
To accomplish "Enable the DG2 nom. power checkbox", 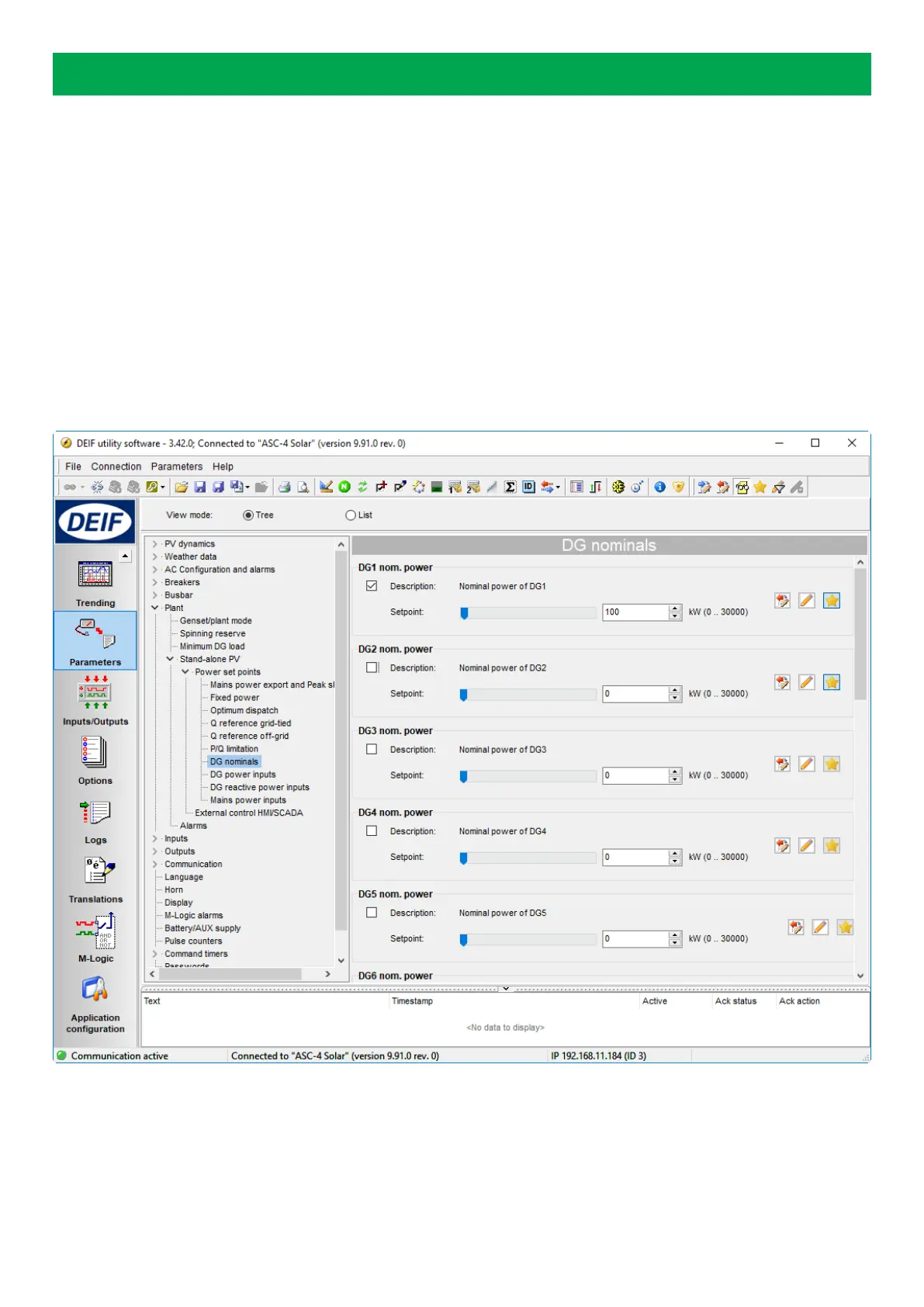I will coord(372,667).
